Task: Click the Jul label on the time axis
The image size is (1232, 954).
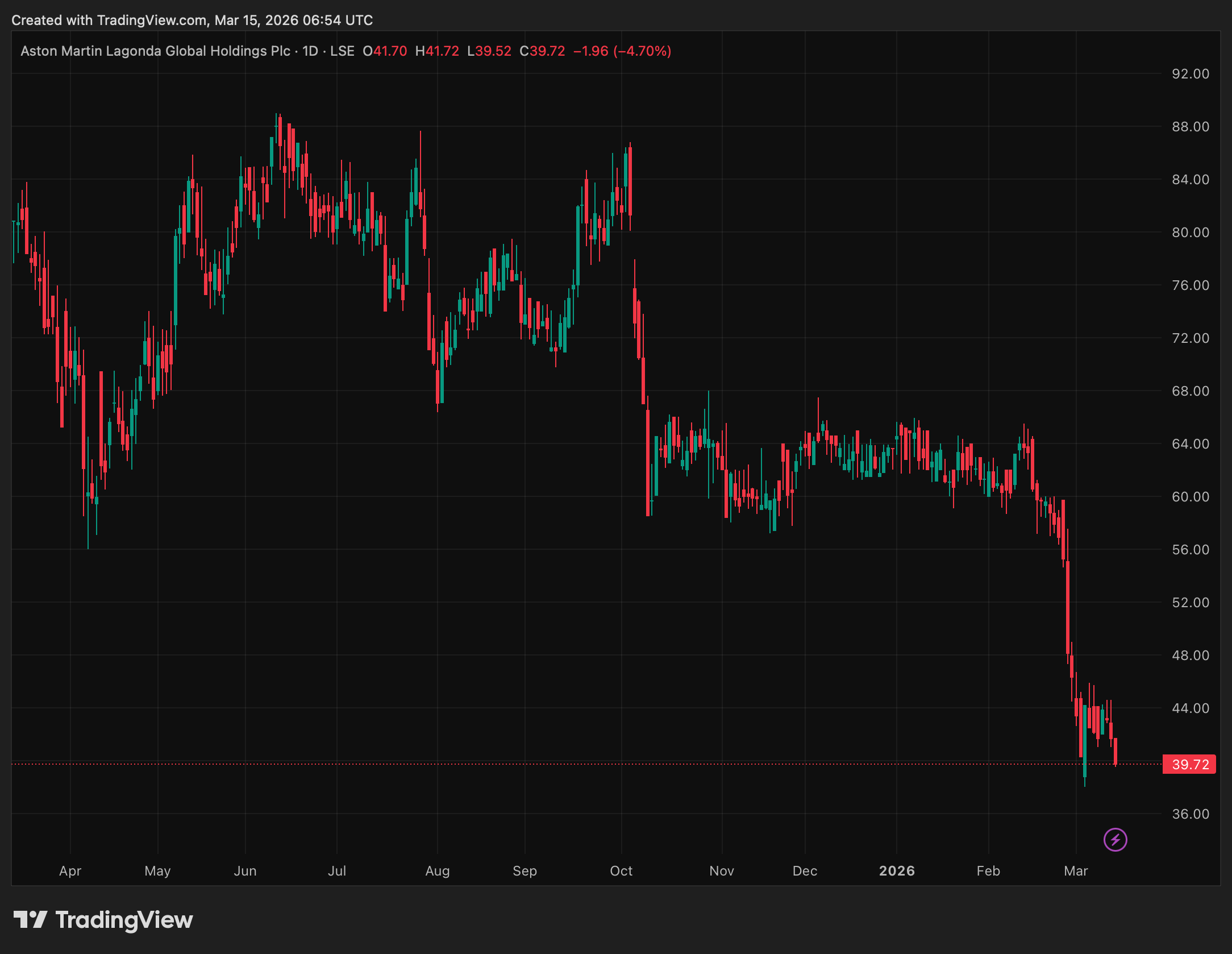Action: (x=337, y=871)
